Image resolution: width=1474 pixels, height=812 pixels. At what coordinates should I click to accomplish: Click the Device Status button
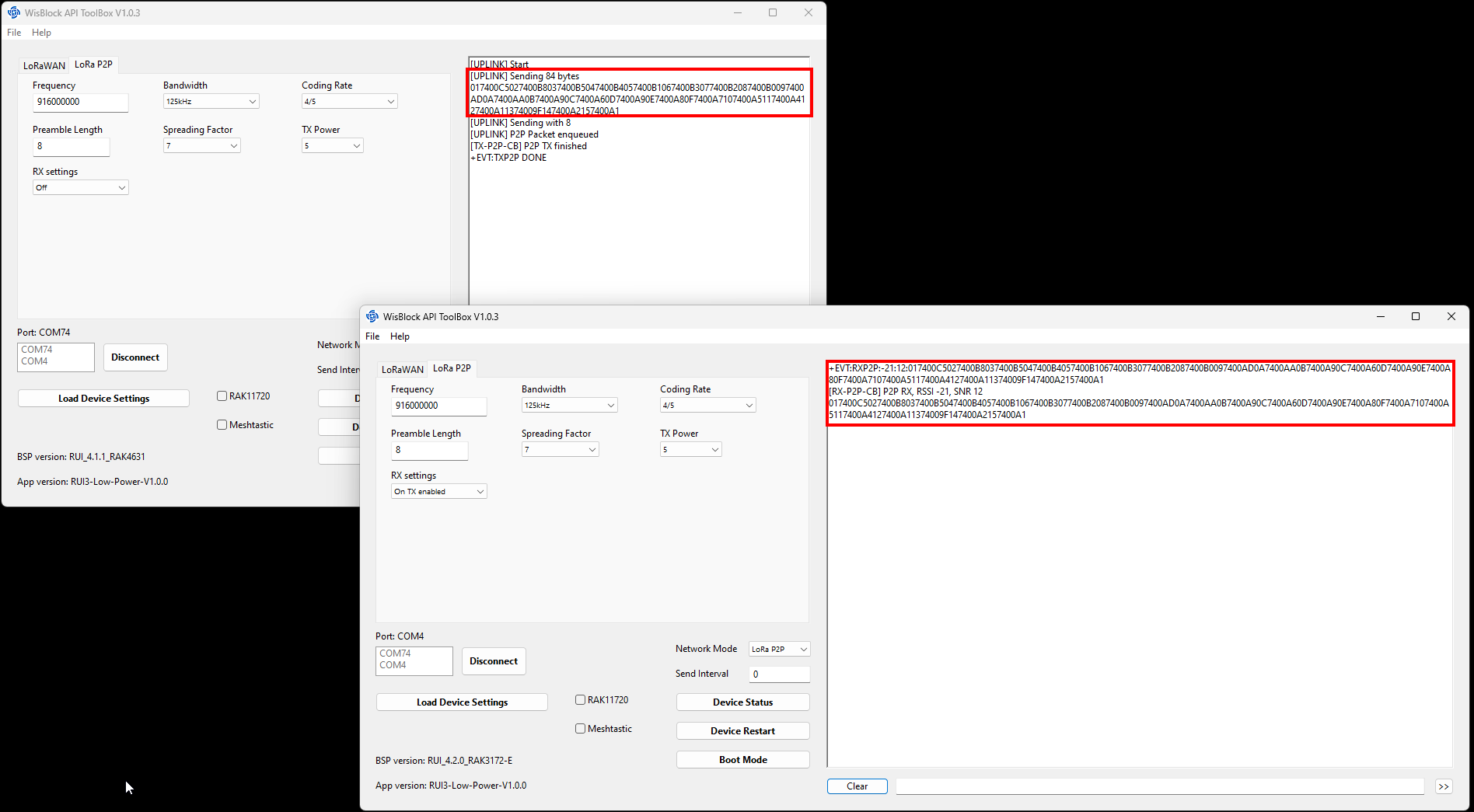(742, 702)
